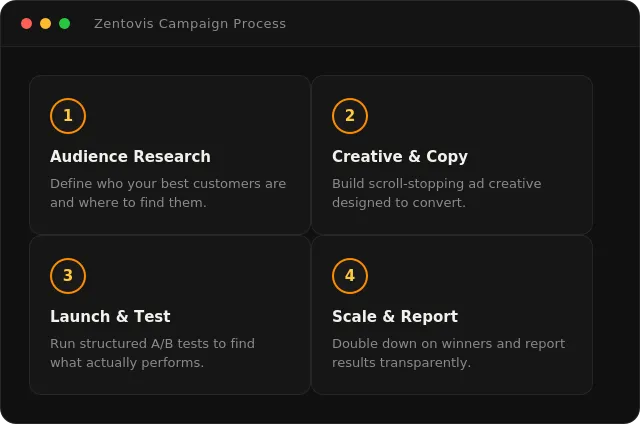This screenshot has width=640, height=424.
Task: Select the Launch & Test card background
Action: point(170,315)
